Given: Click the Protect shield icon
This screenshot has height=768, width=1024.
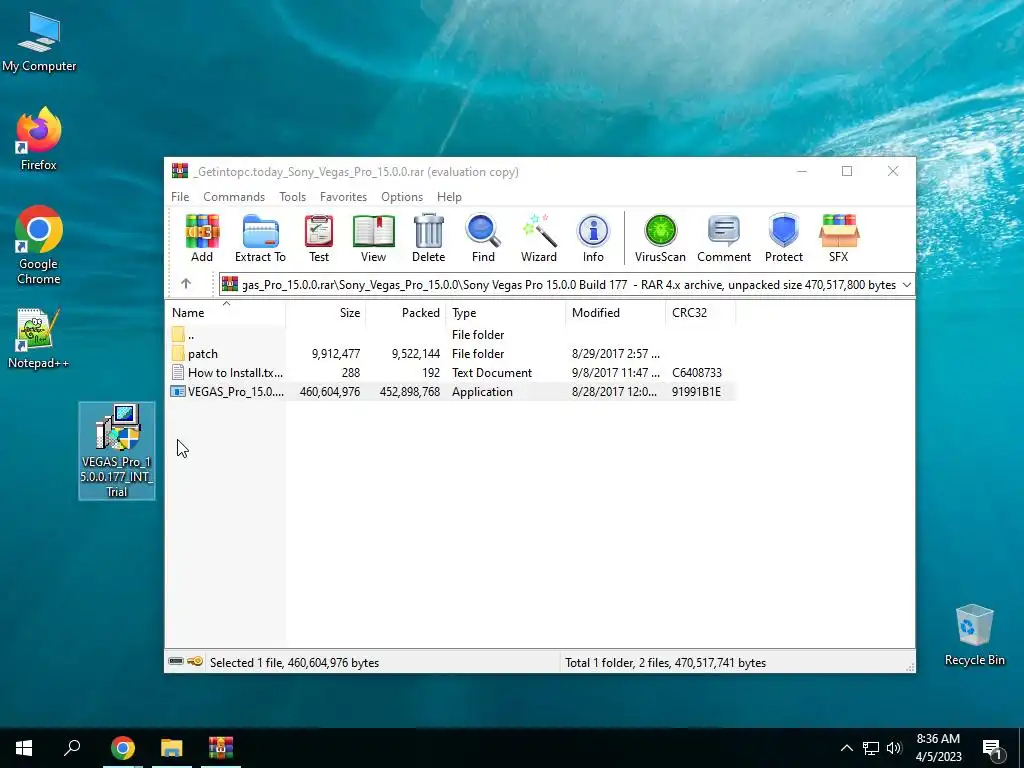Looking at the screenshot, I should 784,238.
